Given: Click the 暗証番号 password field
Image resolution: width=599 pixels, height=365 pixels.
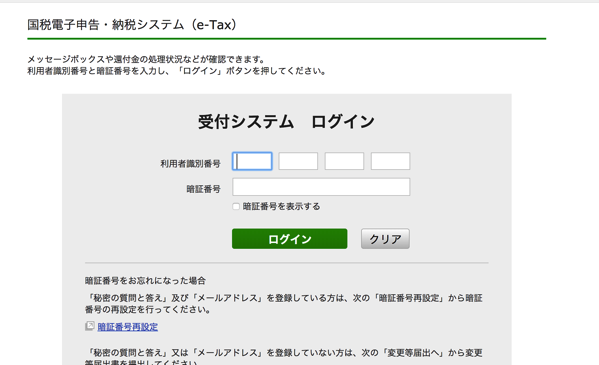Looking at the screenshot, I should click(321, 187).
